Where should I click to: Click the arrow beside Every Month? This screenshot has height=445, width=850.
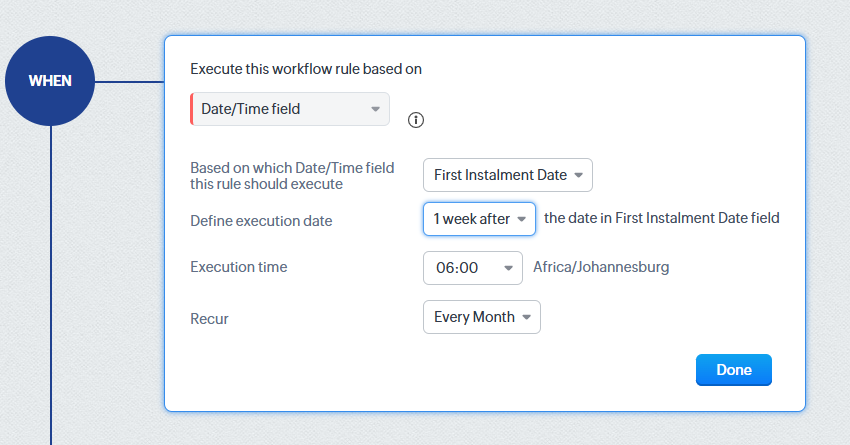[x=526, y=317]
